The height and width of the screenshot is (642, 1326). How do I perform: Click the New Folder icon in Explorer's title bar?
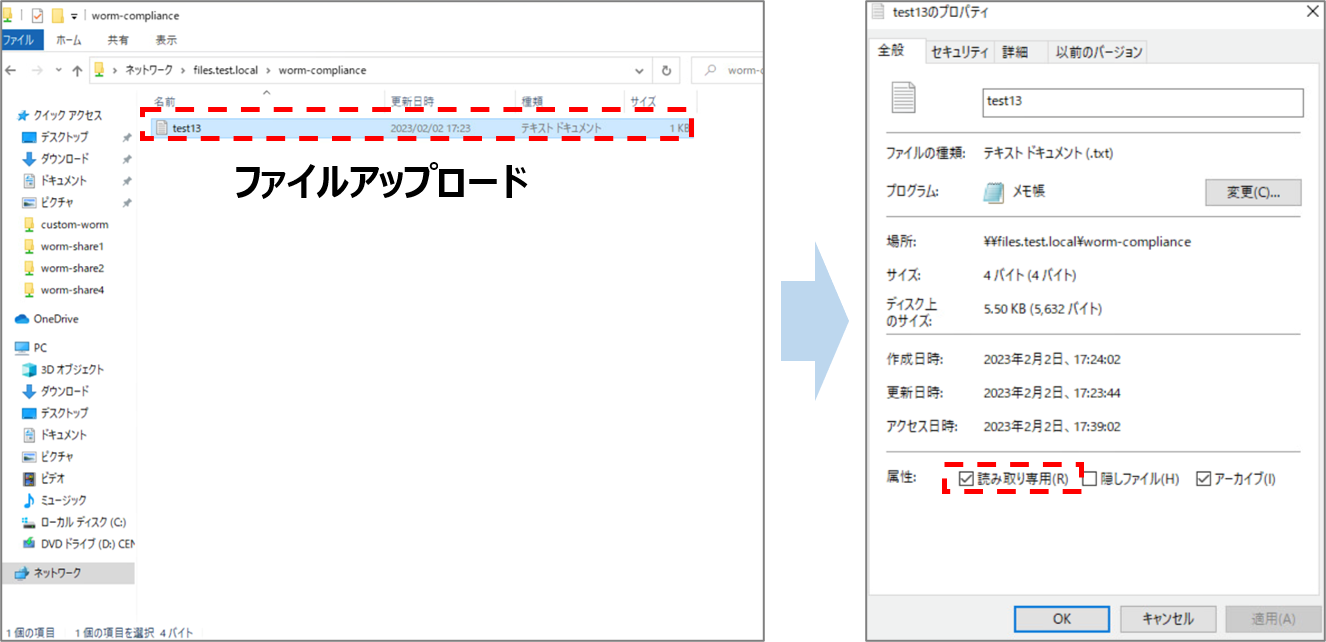coord(58,15)
